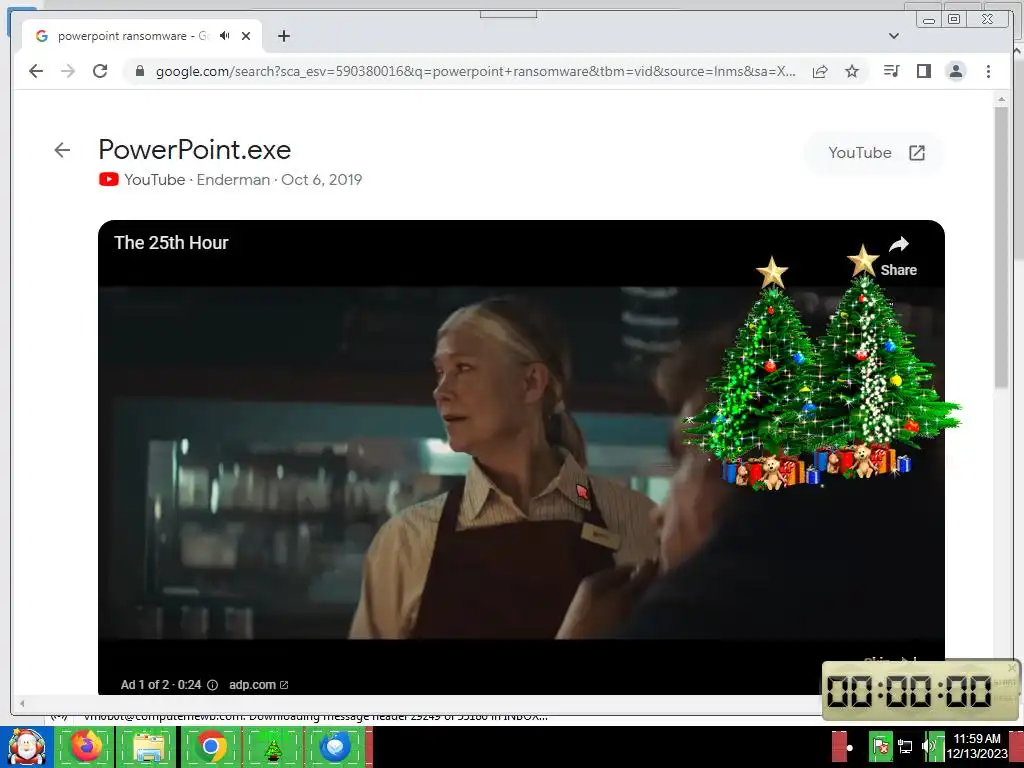Image resolution: width=1024 pixels, height=768 pixels.
Task: Open File Explorer from the taskbar
Action: click(148, 747)
